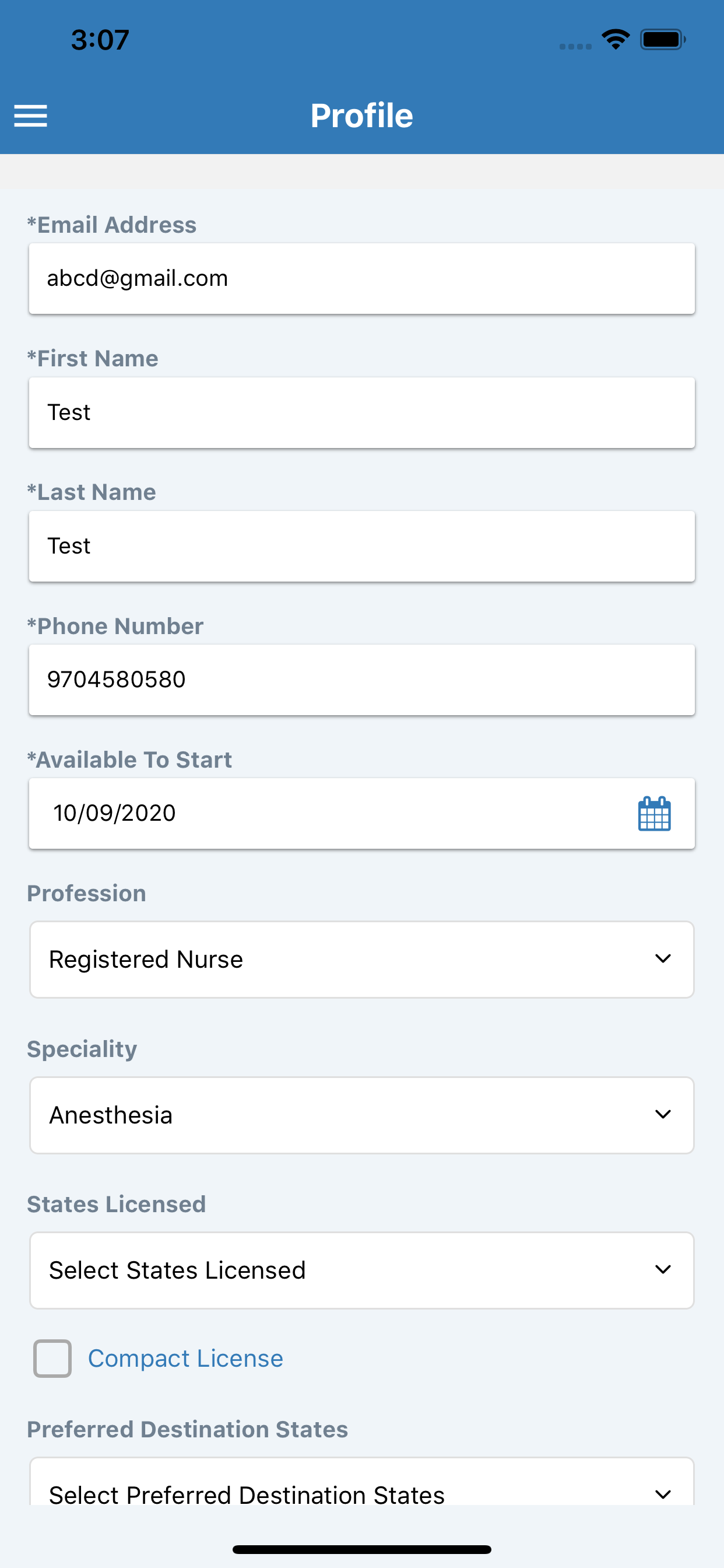Viewport: 724px width, 1568px height.
Task: Open Select States Licensed dropdown
Action: click(362, 1270)
